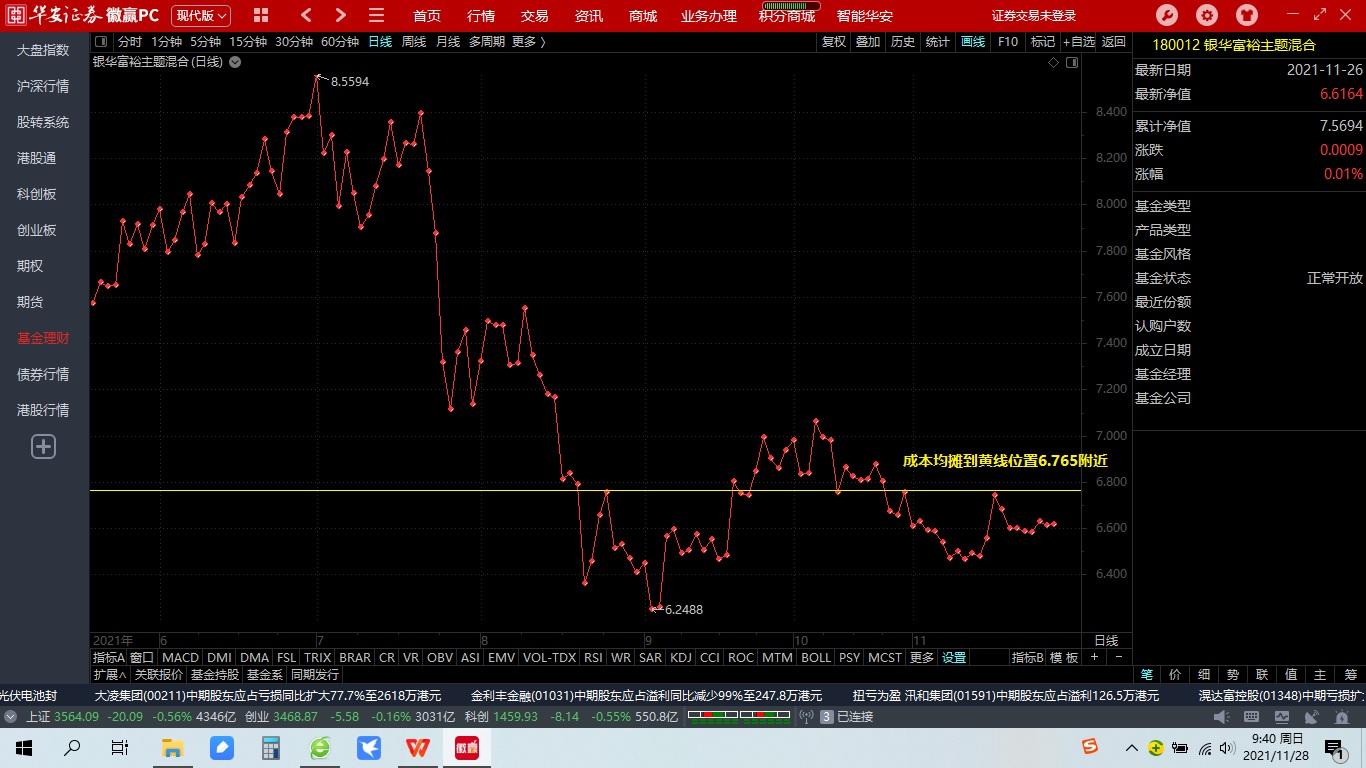Open the gear settings icon in title bar
The image size is (1366, 768).
1207,15
